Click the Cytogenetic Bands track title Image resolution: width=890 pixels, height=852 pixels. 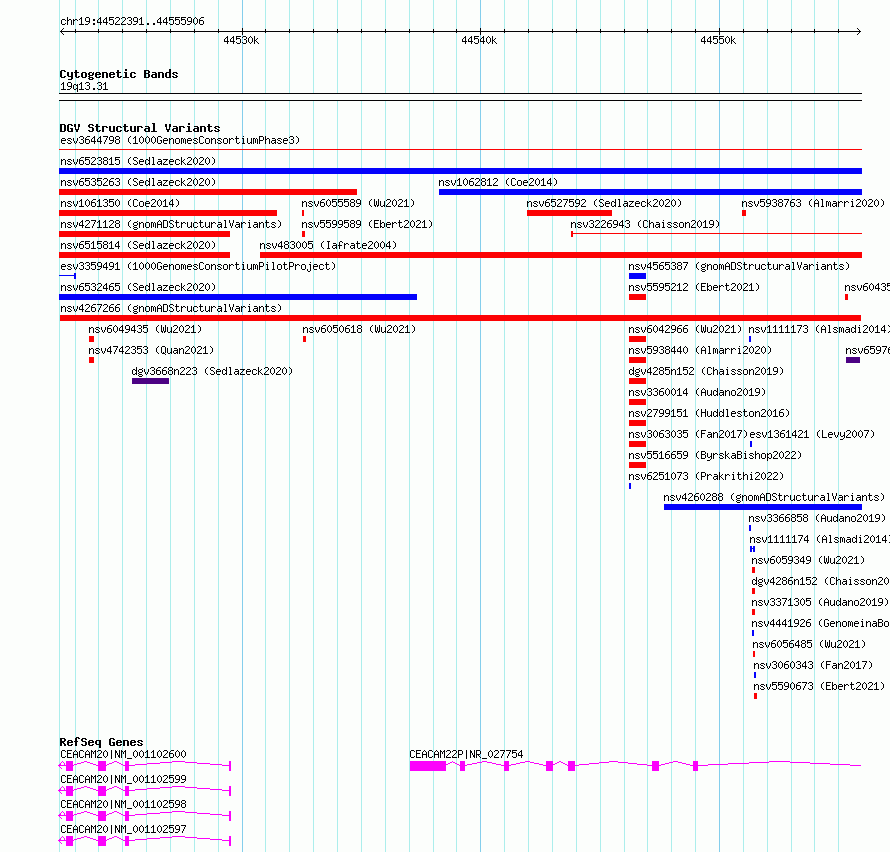click(x=119, y=74)
